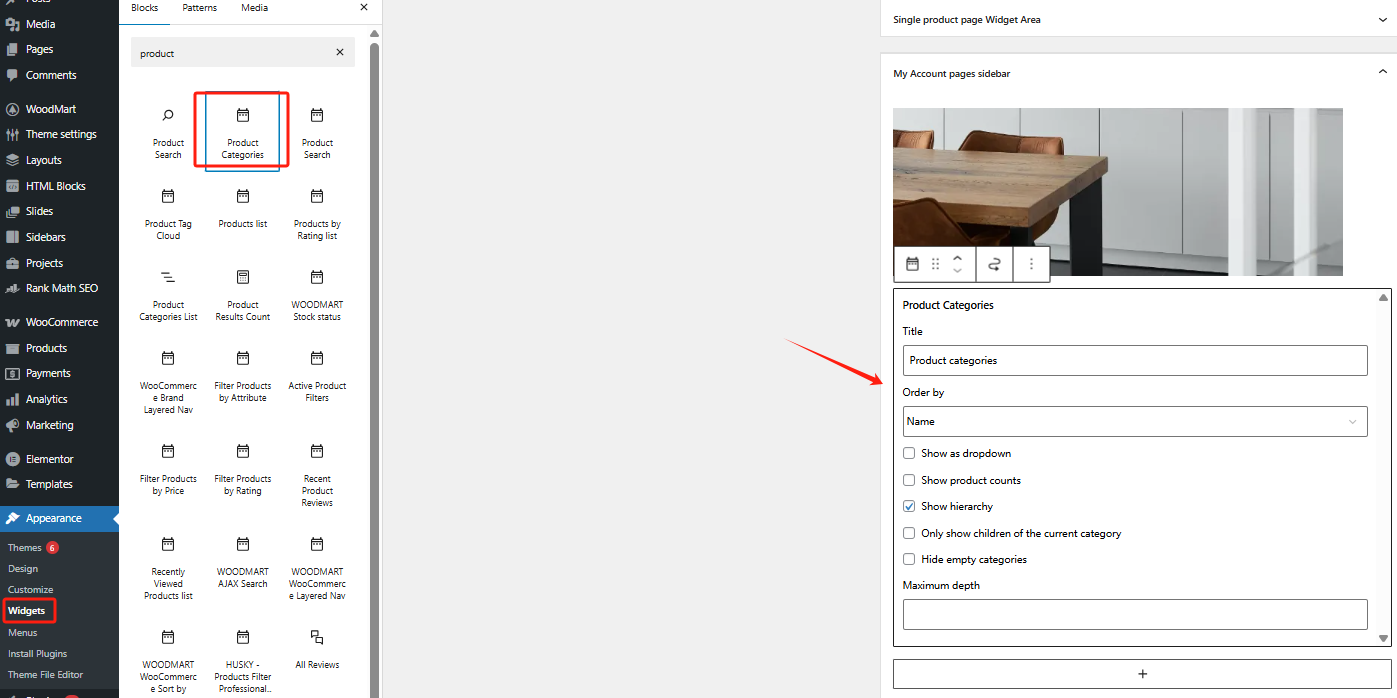Click move to widget area toolbar icon
This screenshot has width=1397, height=698.
coord(994,264)
